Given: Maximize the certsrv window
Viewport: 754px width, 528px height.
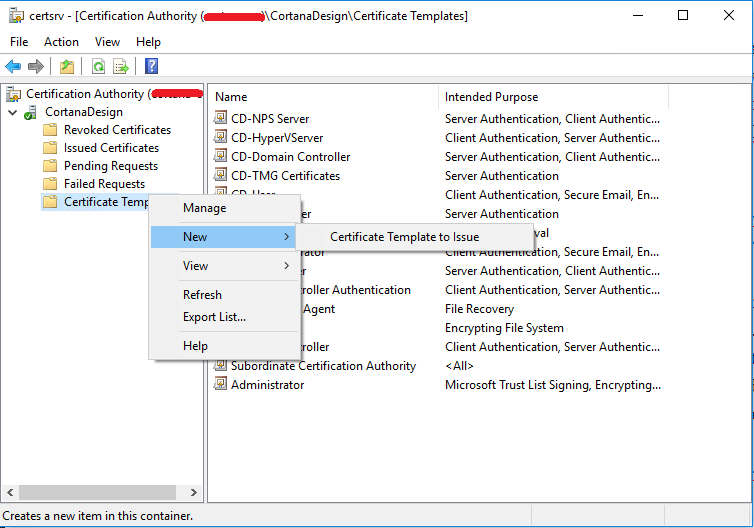Looking at the screenshot, I should [683, 15].
